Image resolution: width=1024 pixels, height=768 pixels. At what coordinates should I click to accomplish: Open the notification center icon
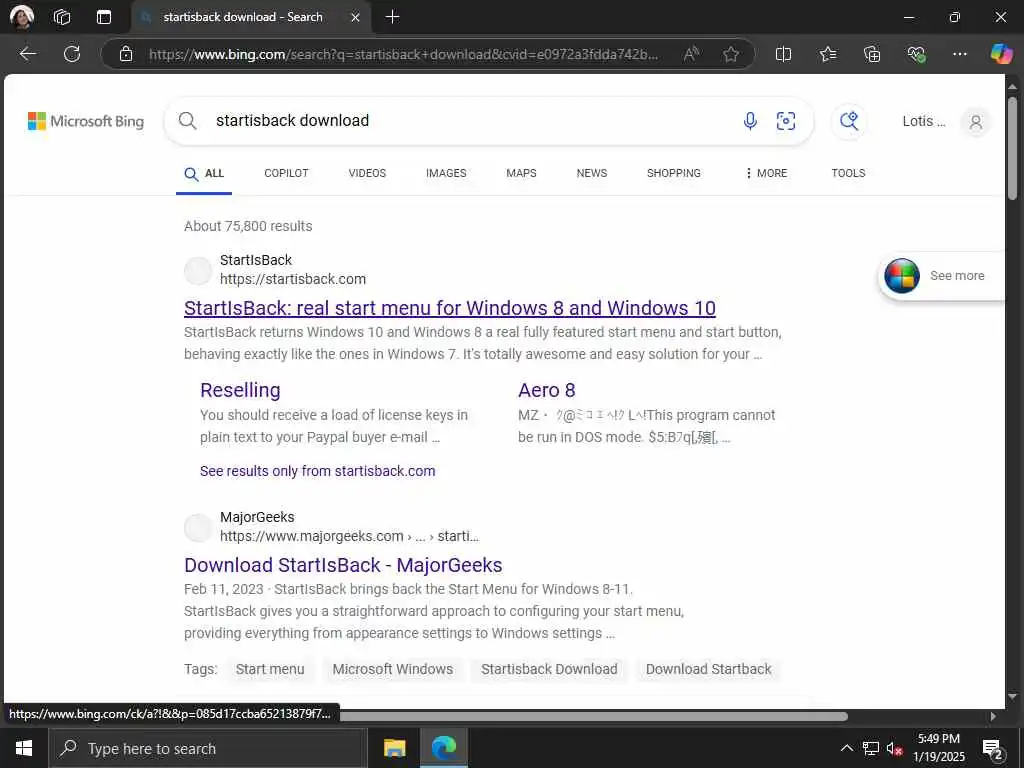993,750
